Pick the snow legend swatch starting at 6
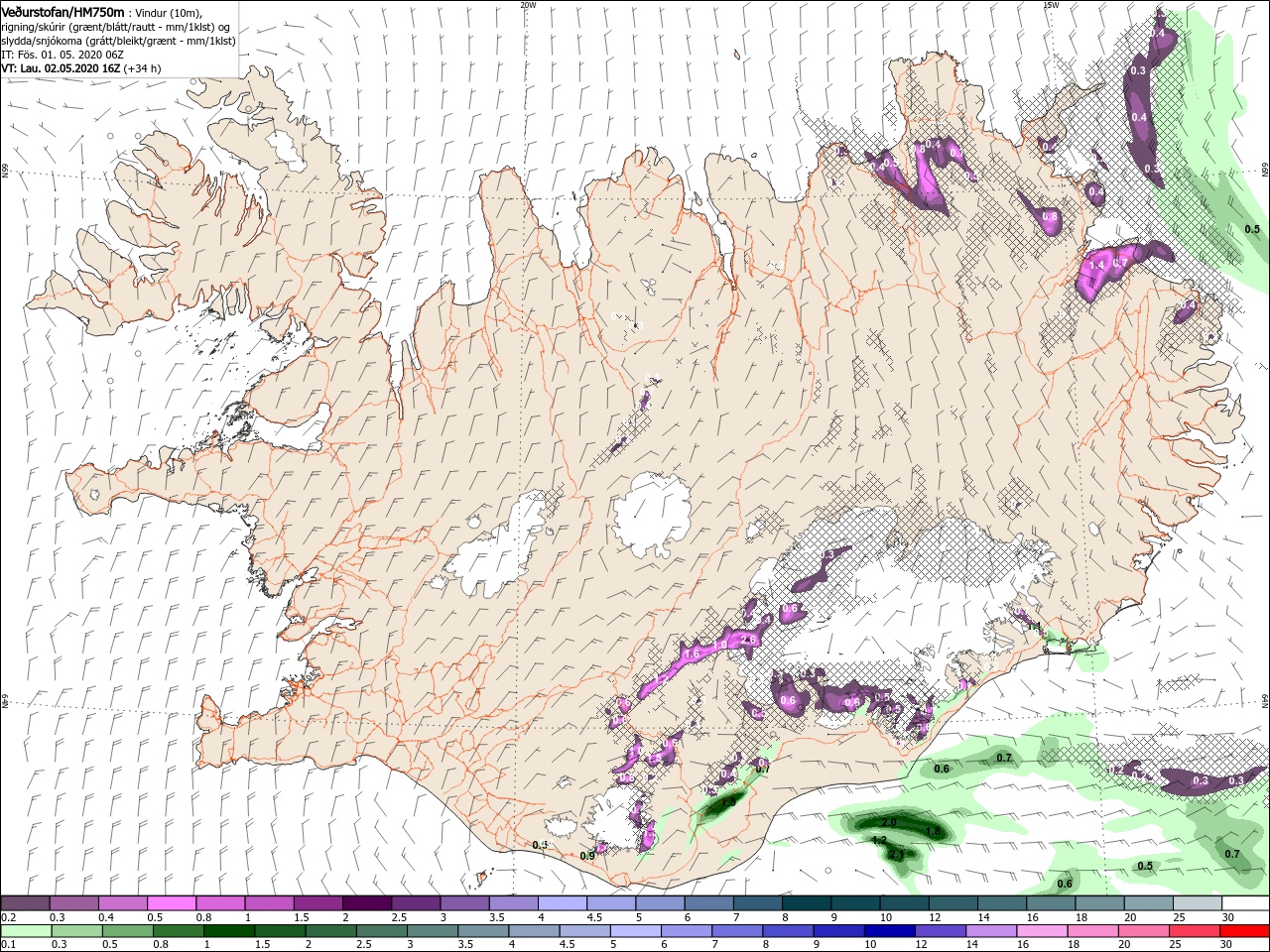This screenshot has height=952, width=1270. 708,902
